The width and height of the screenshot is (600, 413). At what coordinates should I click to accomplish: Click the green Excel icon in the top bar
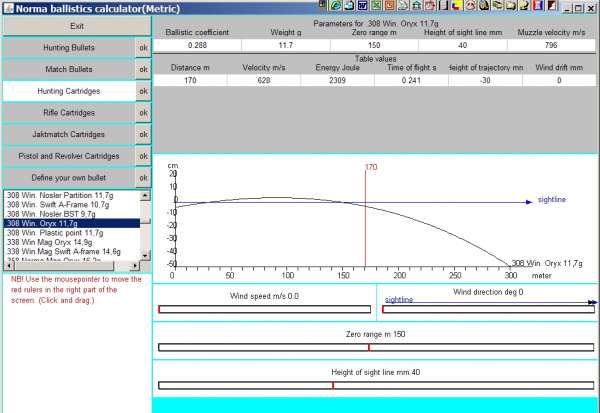pyautogui.click(x=376, y=6)
